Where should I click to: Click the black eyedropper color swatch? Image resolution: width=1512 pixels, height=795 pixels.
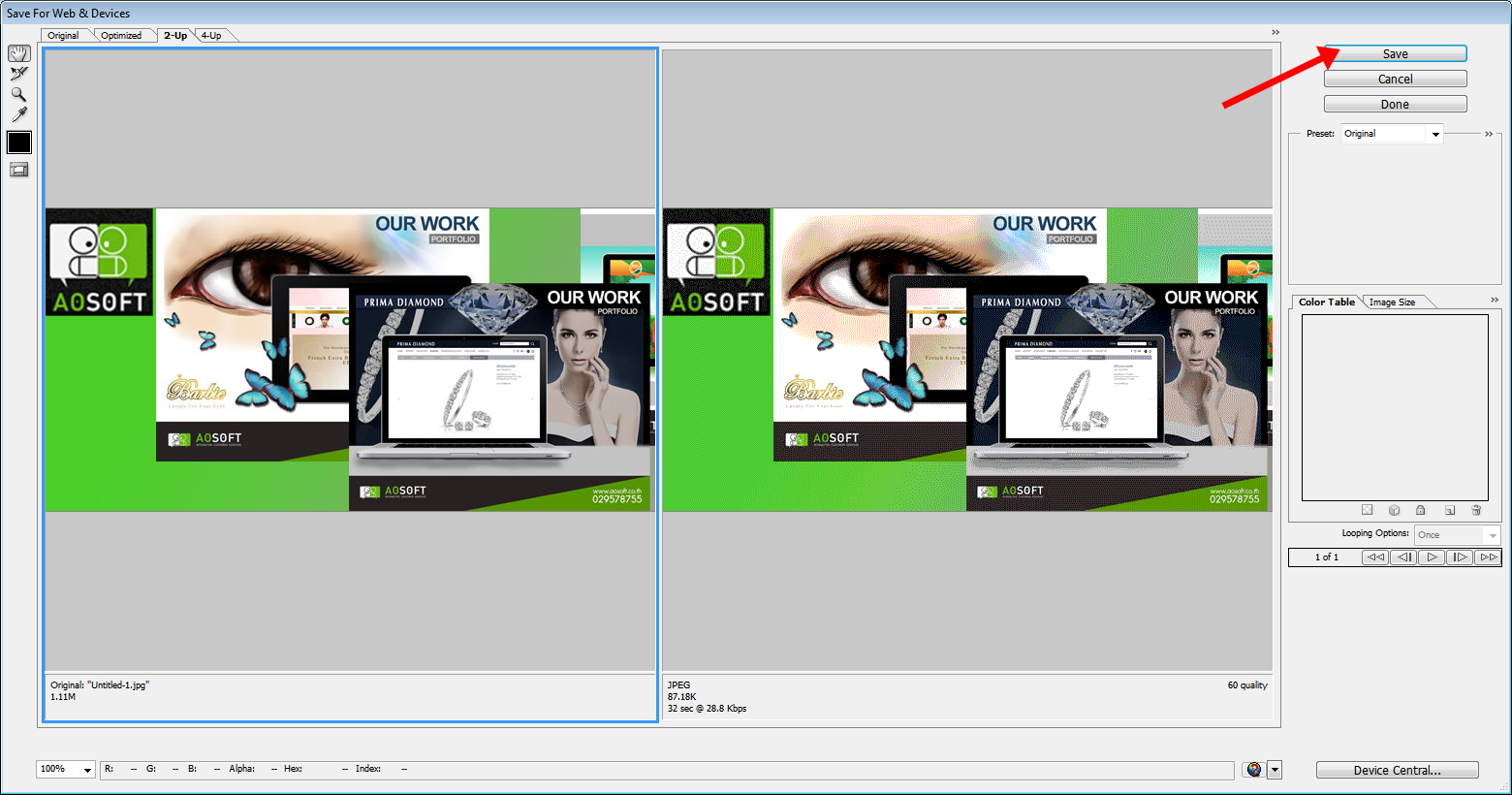[x=19, y=143]
